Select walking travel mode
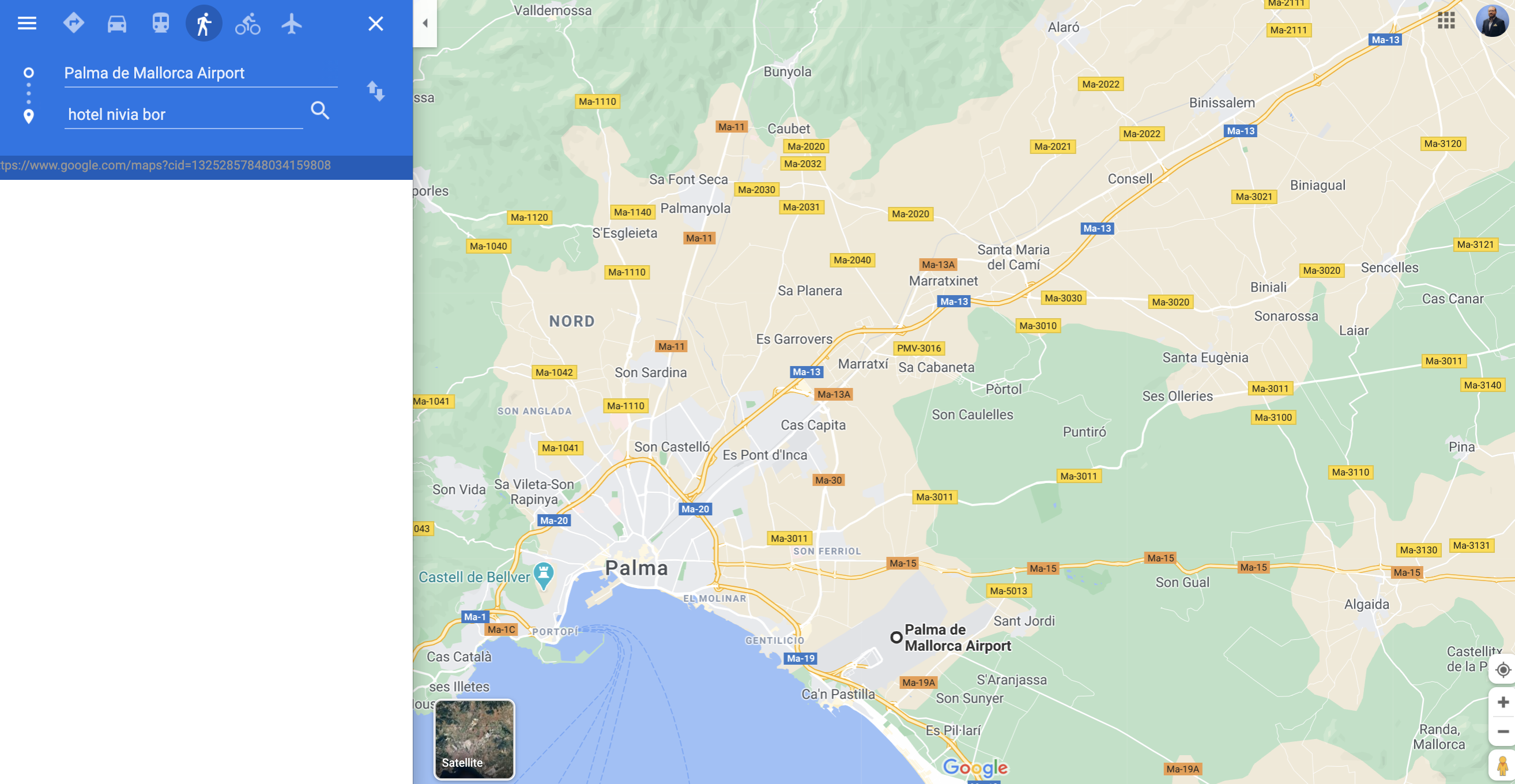Image resolution: width=1515 pixels, height=784 pixels. click(204, 24)
